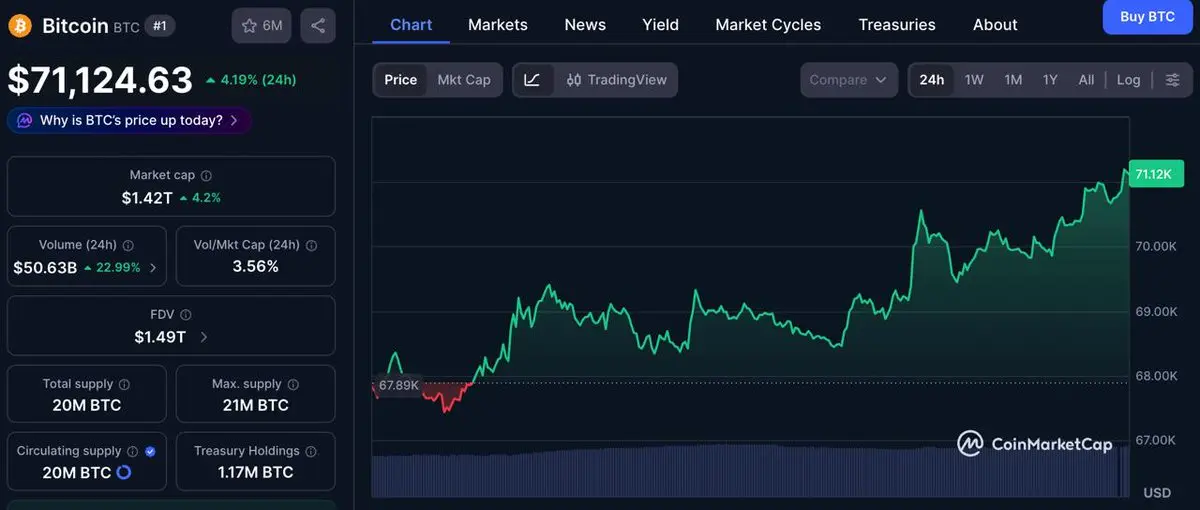Open the Treasuries tab
1200x510 pixels.
(x=897, y=24)
